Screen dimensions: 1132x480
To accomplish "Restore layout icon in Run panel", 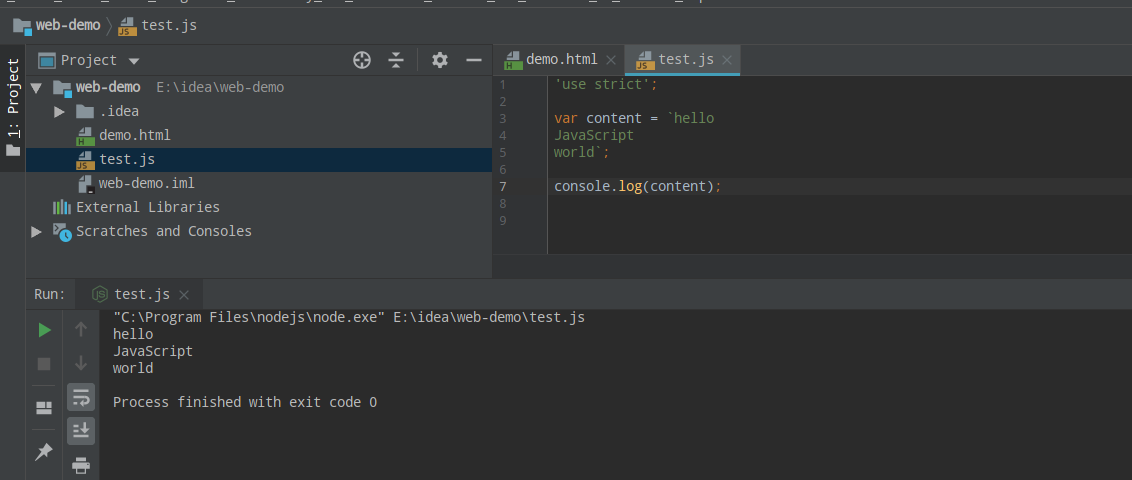I will click(x=44, y=409).
